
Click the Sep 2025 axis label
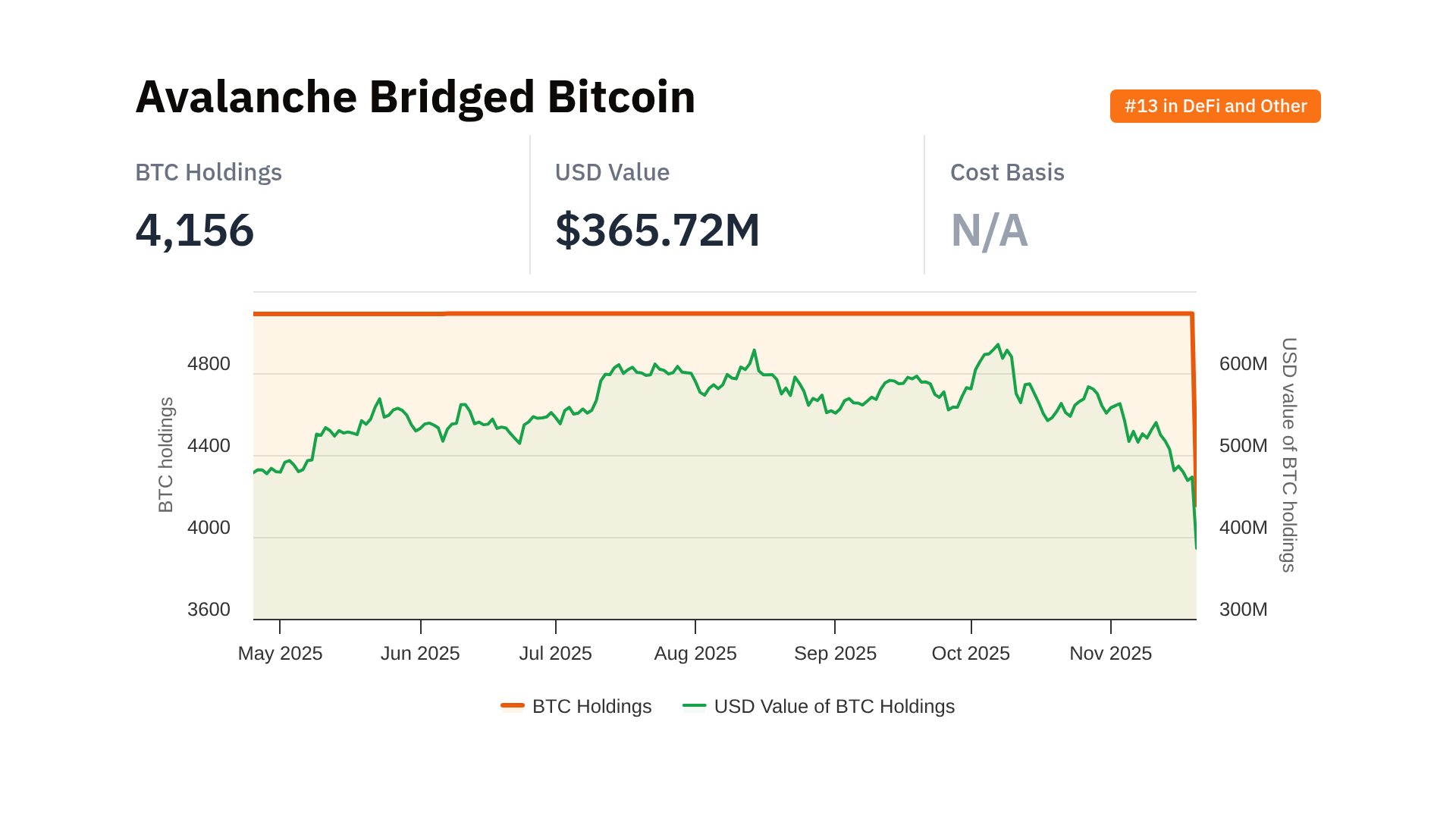coord(835,653)
